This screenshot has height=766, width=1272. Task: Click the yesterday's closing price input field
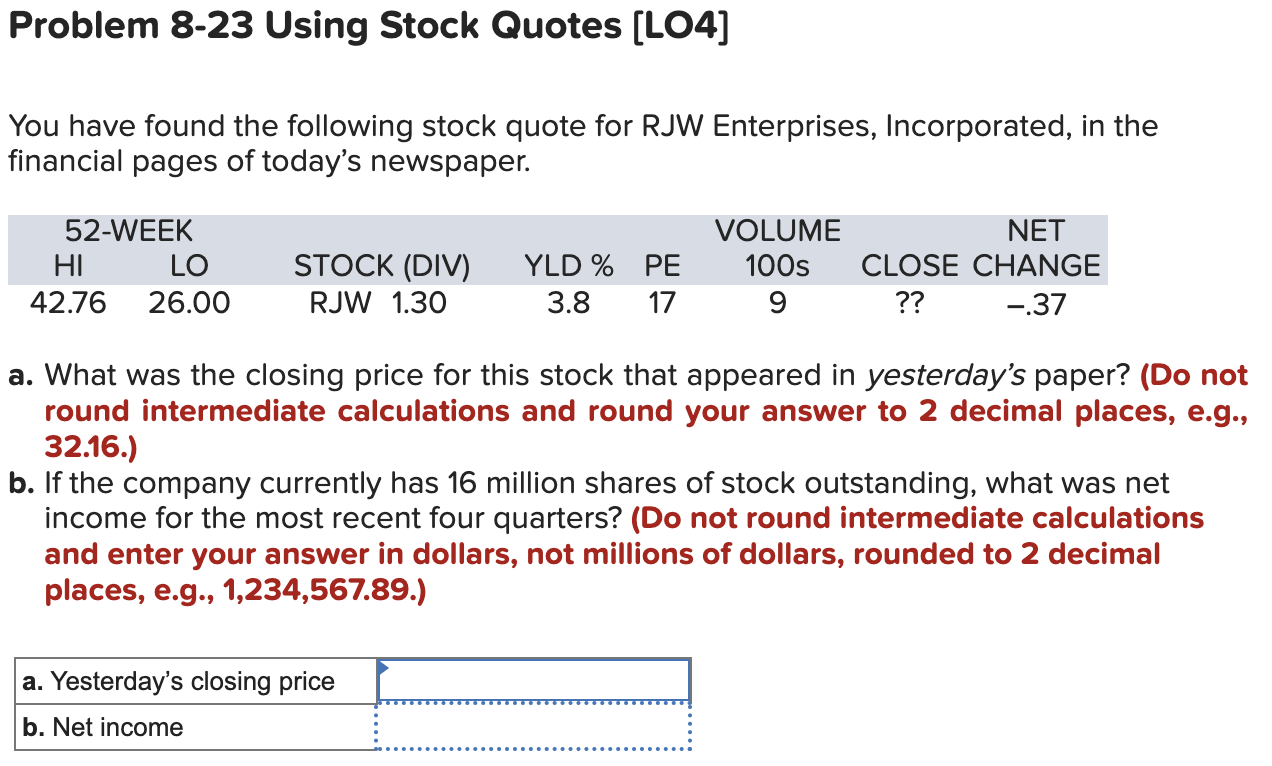pyautogui.click(x=533, y=680)
